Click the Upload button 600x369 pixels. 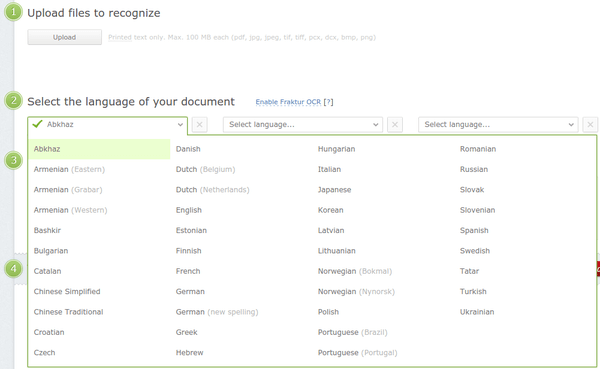pyautogui.click(x=64, y=37)
